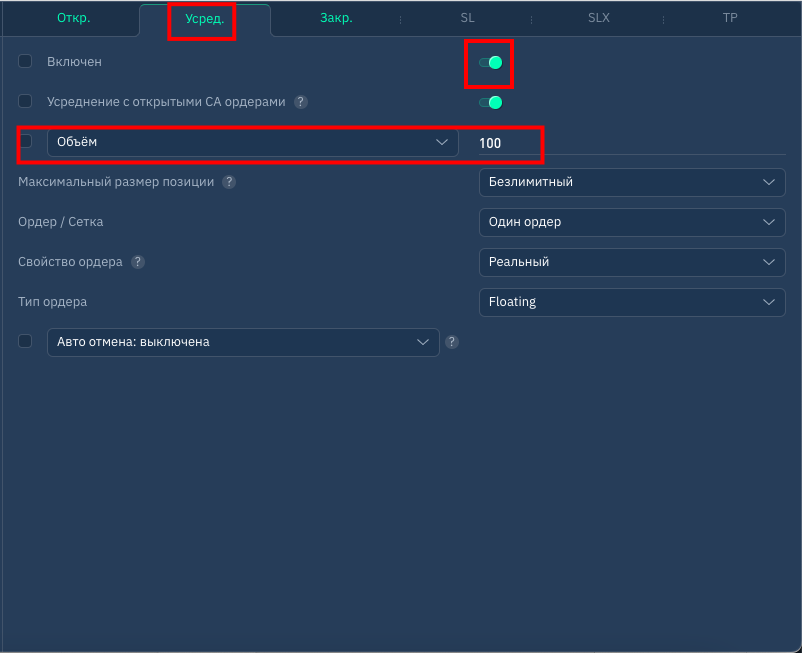Toggle the Включен switch off
802x653 pixels.
(491, 62)
